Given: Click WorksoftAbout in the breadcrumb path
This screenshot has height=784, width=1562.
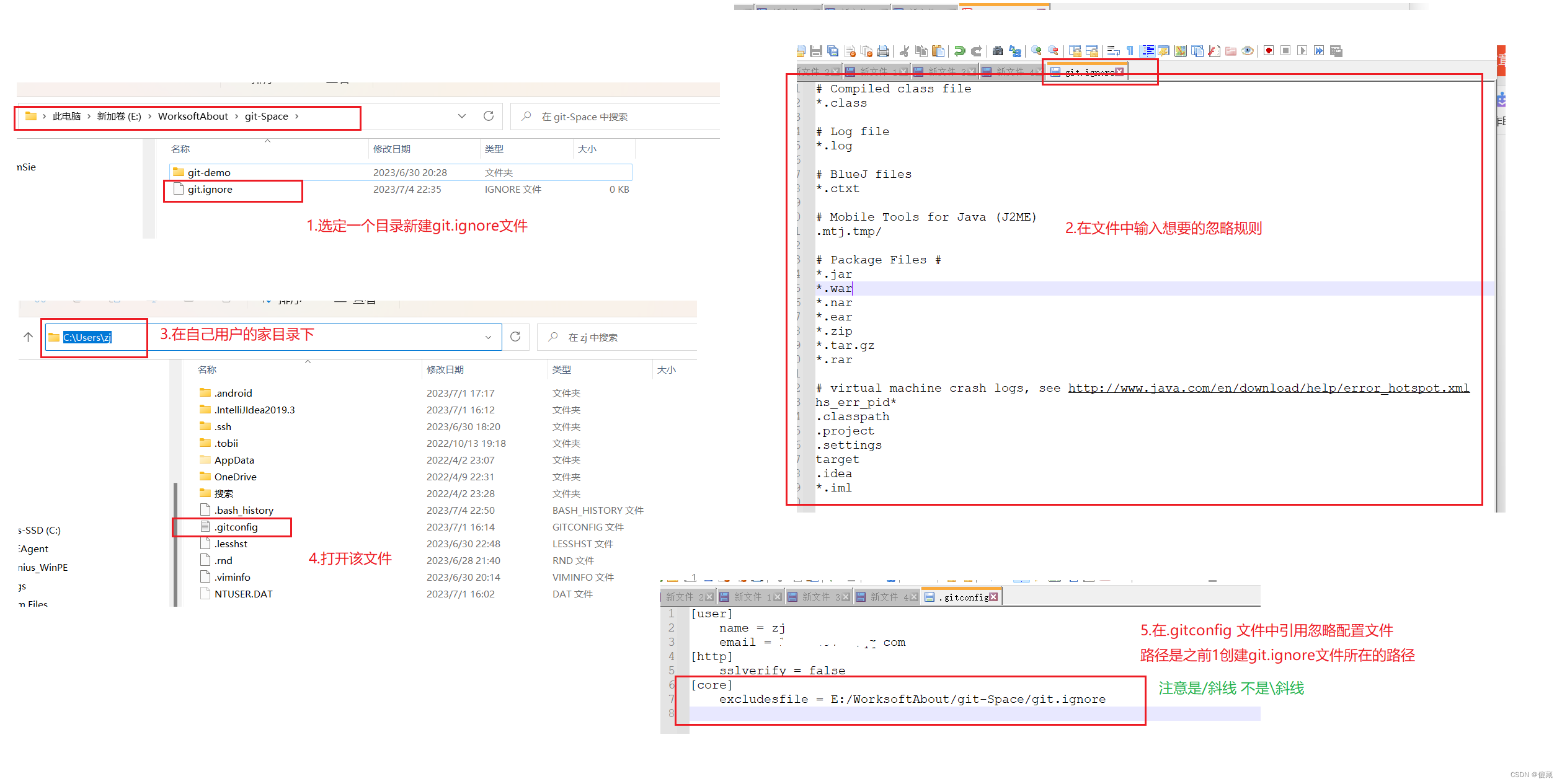Looking at the screenshot, I should click(x=193, y=117).
